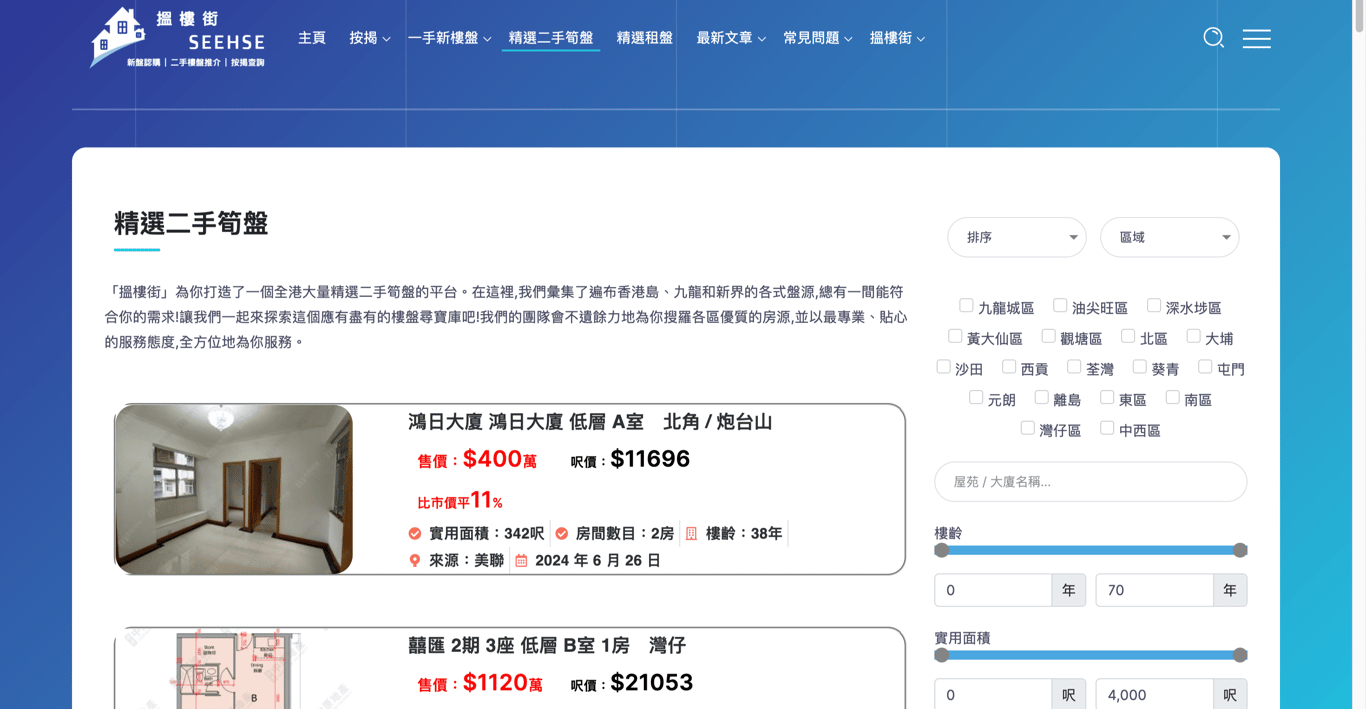Viewport: 1366px width, 709px height.
Task: Click the 樓齡 maximum year input 70
Action: point(1154,590)
